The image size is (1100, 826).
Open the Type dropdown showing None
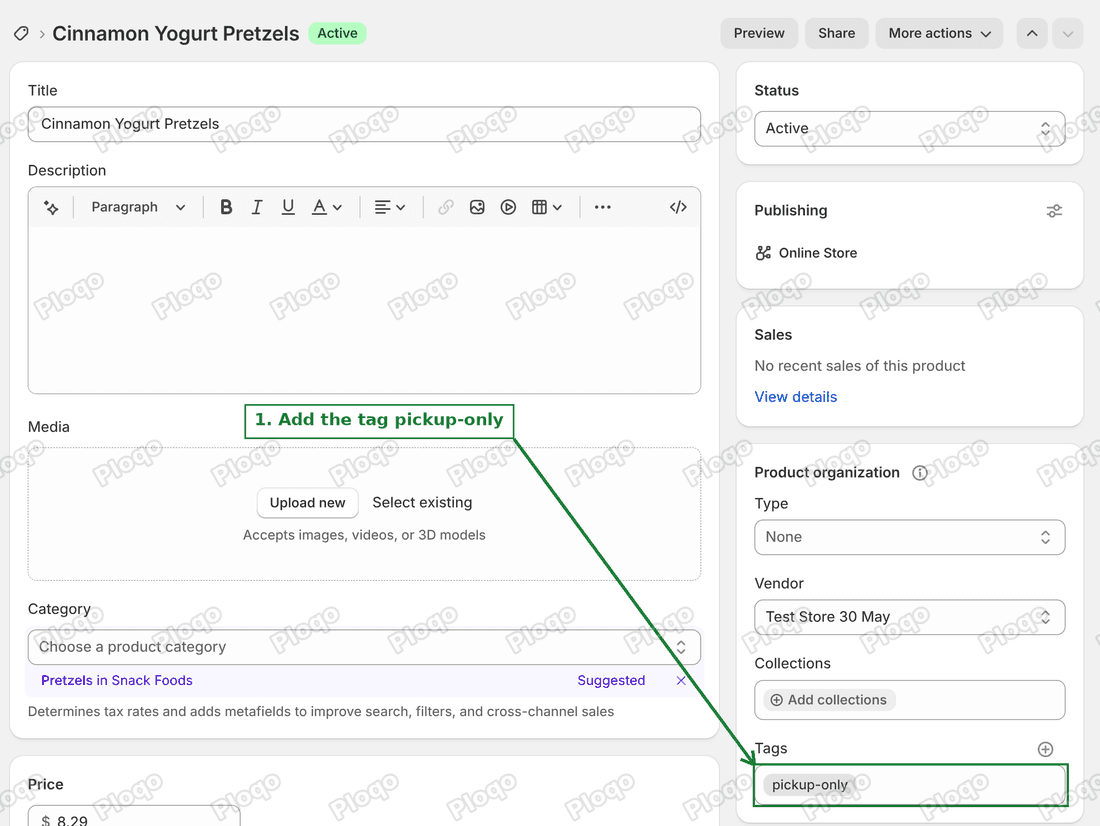coord(909,537)
